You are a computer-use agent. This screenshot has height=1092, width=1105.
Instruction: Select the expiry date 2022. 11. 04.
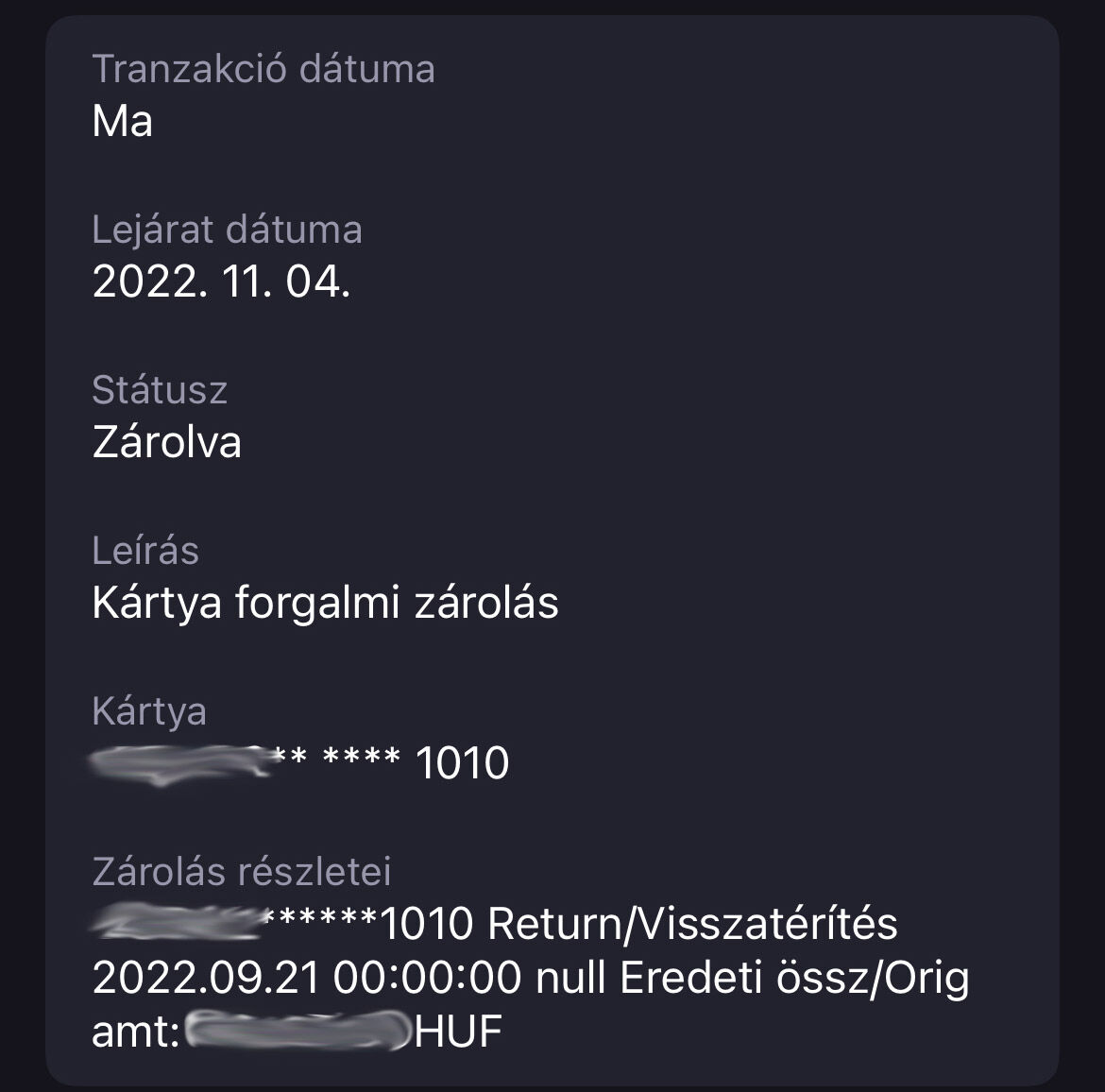[x=221, y=282]
